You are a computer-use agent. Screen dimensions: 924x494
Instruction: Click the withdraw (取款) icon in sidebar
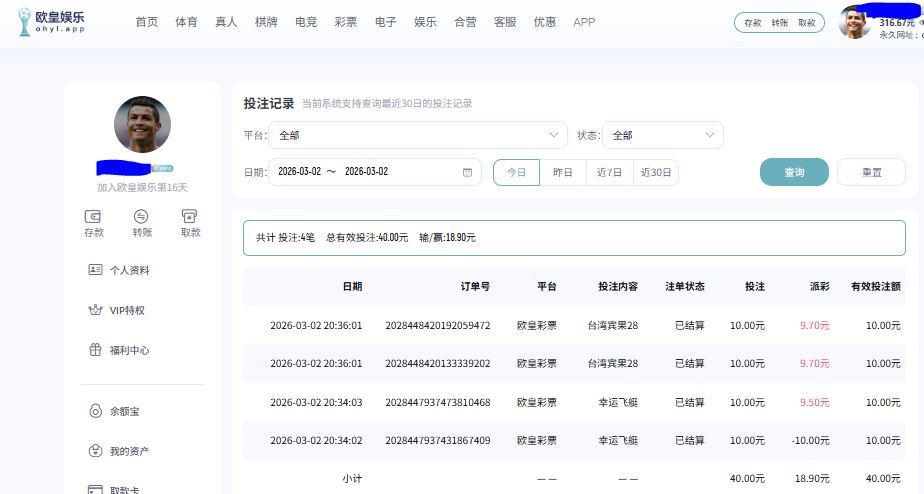pos(190,216)
